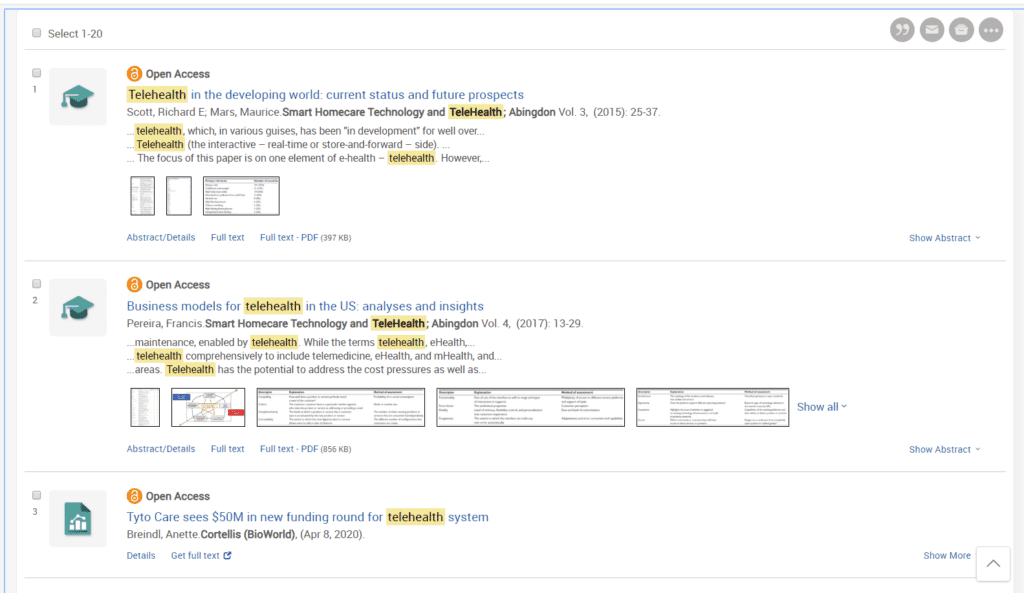Expand Show Abstract for Telehealth in developing world

pos(944,238)
